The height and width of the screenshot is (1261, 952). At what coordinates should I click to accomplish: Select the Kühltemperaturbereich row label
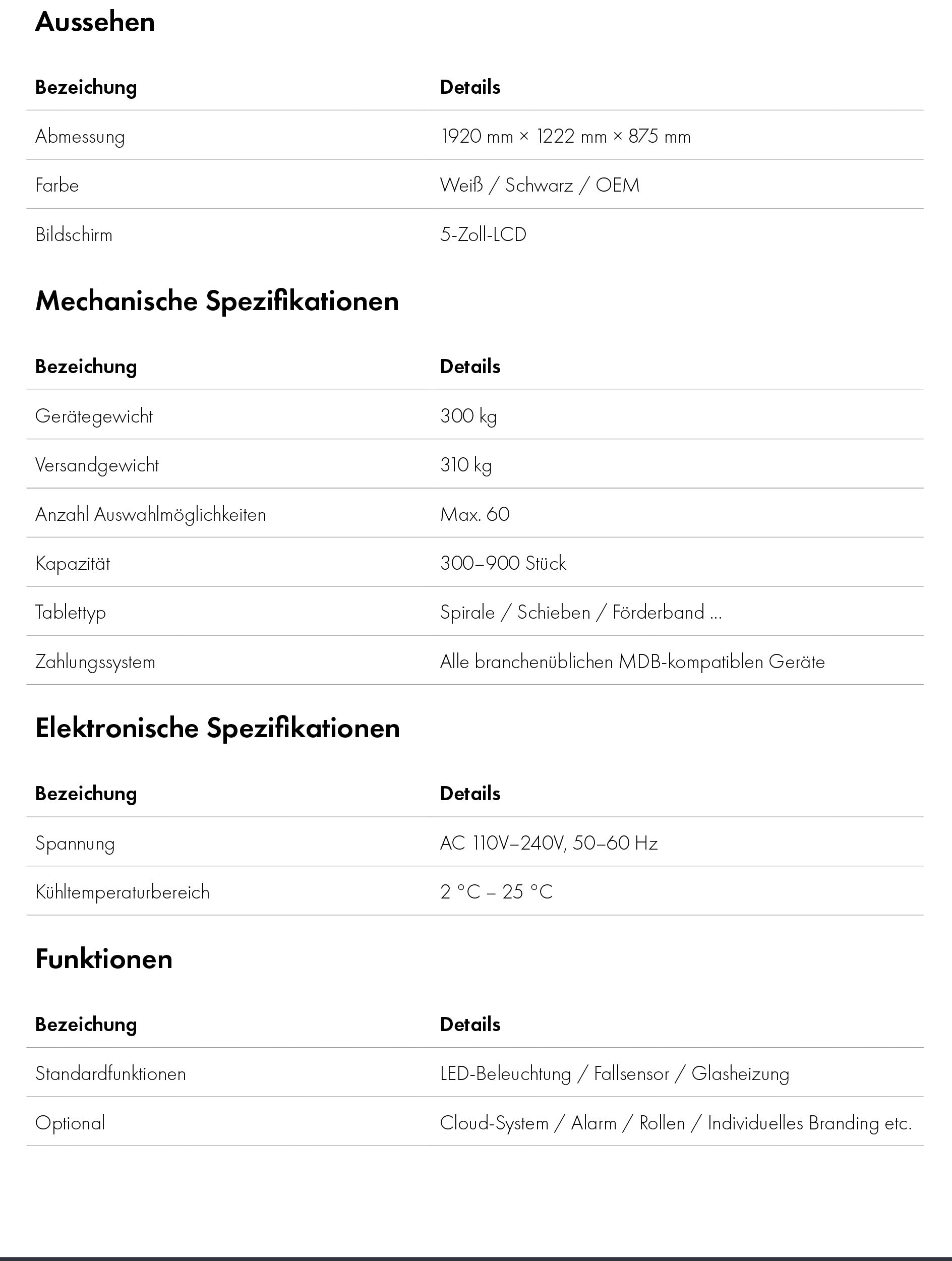point(123,892)
